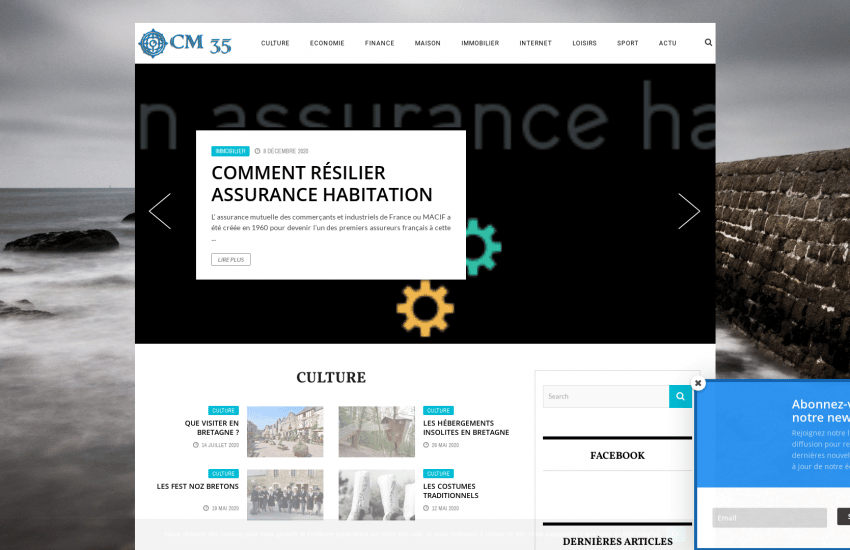This screenshot has height=550, width=850.
Task: Click Culture tag above Fest Noz
Action: click(223, 474)
